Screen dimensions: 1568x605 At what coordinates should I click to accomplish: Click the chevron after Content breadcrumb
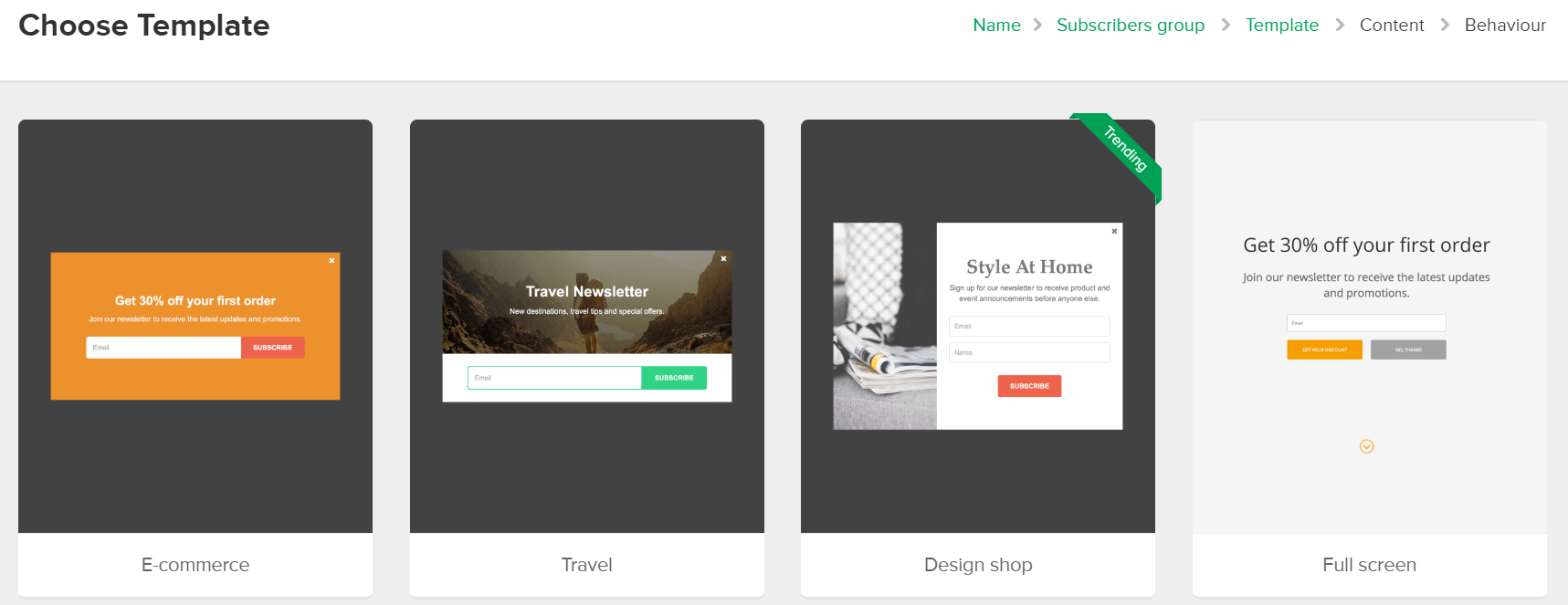[x=1445, y=26]
